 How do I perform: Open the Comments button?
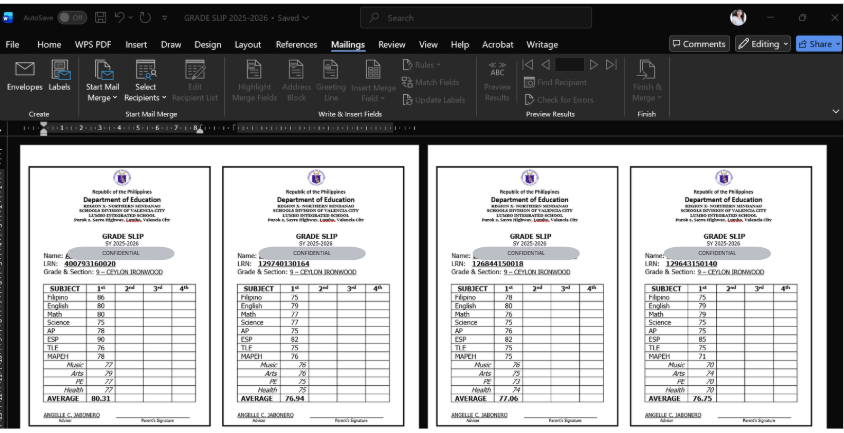coord(699,44)
